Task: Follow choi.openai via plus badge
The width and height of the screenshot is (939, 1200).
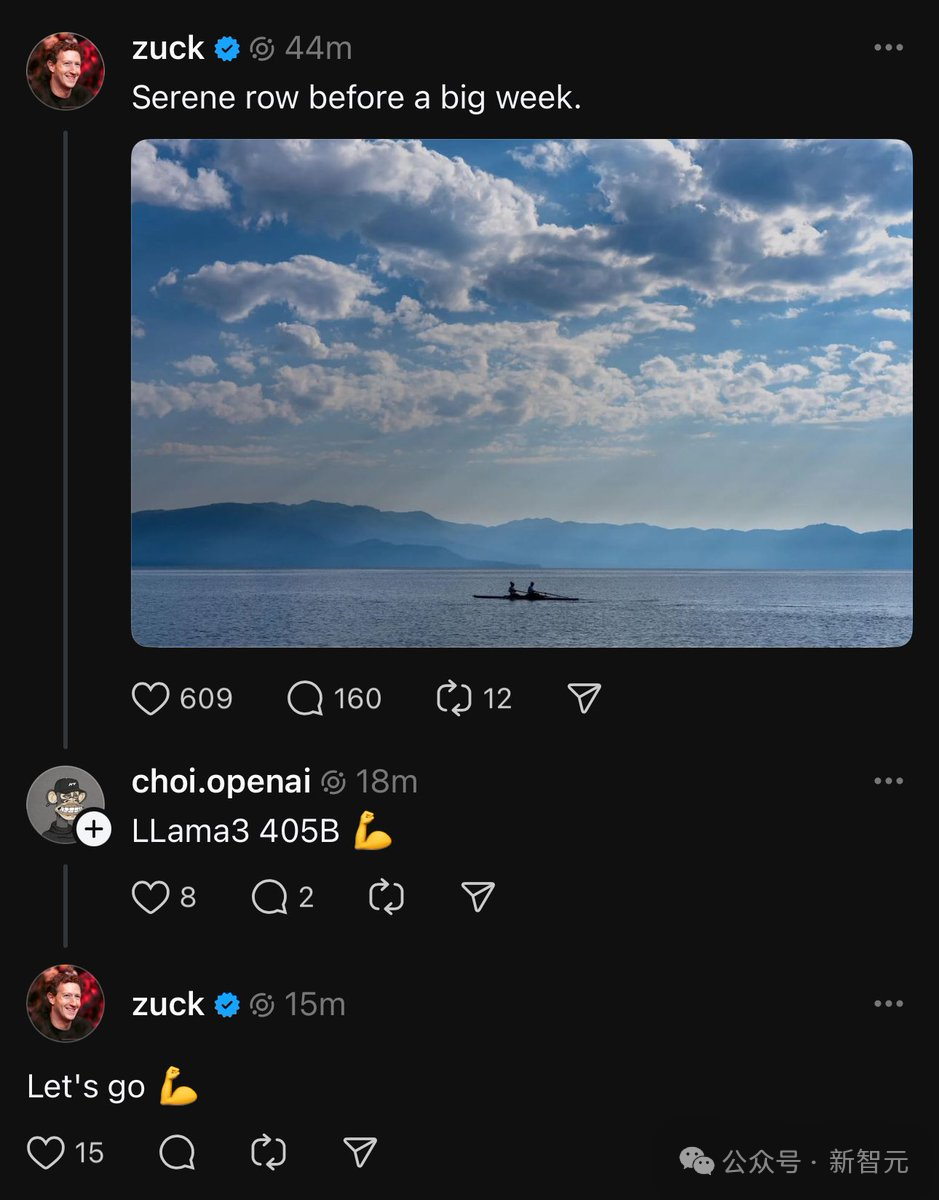Action: [94, 828]
